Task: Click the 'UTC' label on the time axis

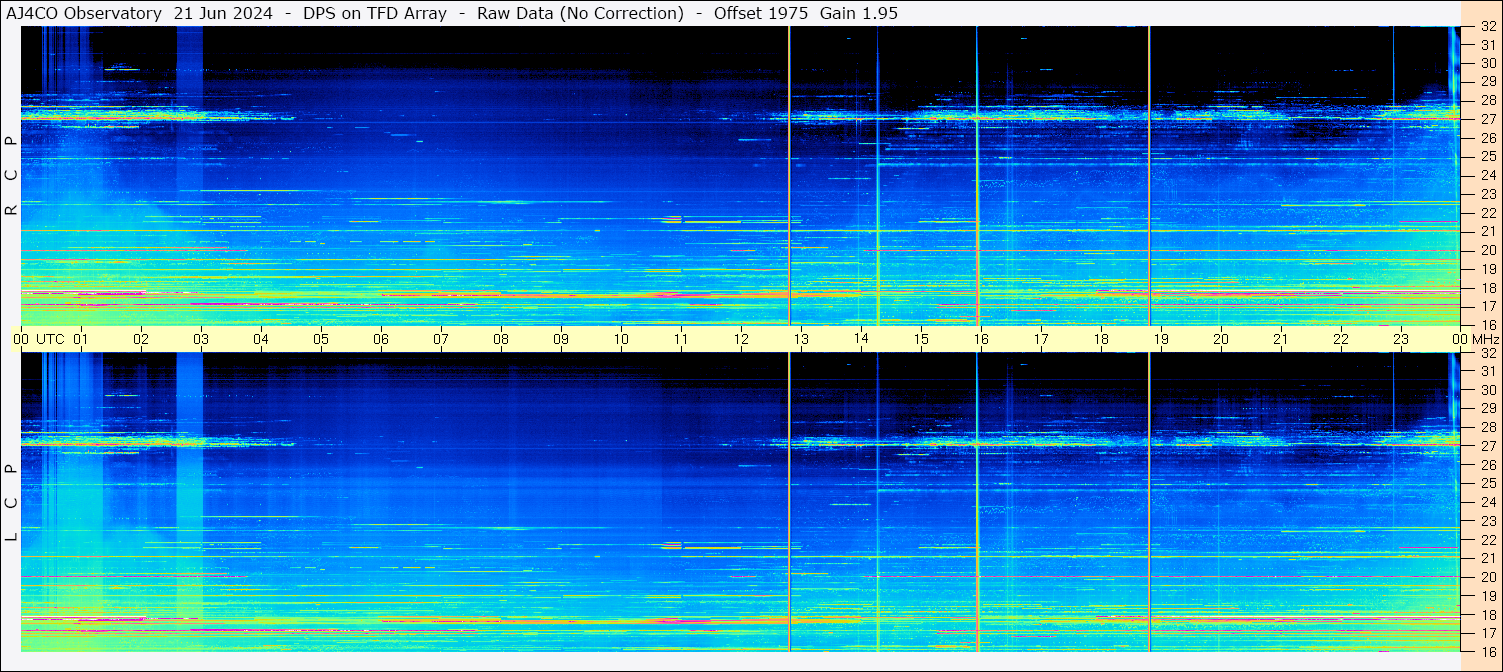Action: 51,339
